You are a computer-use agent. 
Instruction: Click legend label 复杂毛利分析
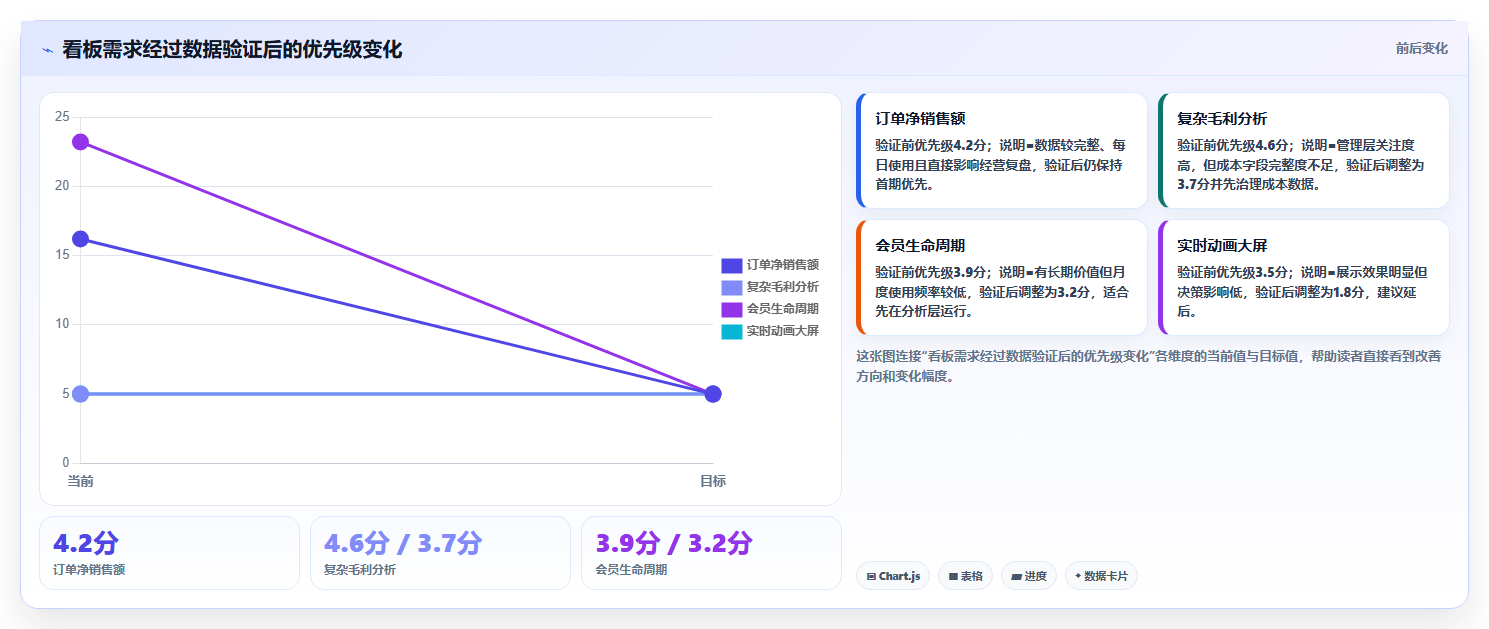pyautogui.click(x=783, y=287)
